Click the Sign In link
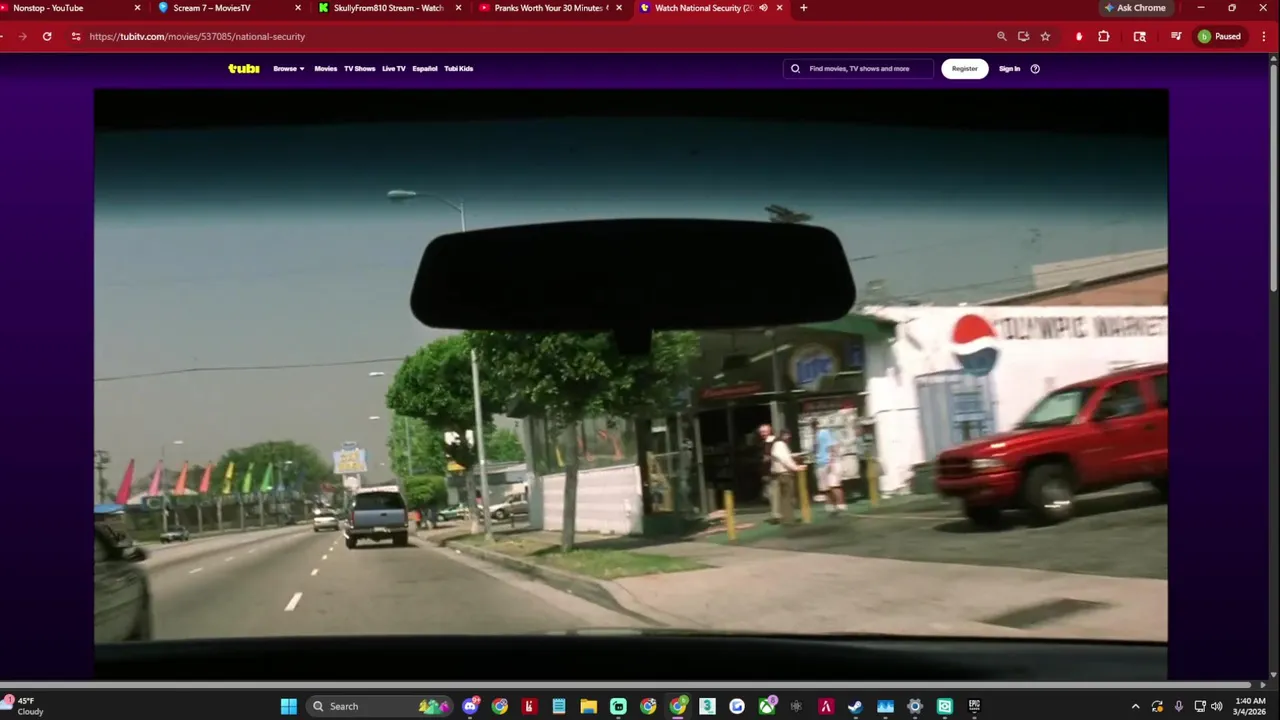 pos(1010,69)
